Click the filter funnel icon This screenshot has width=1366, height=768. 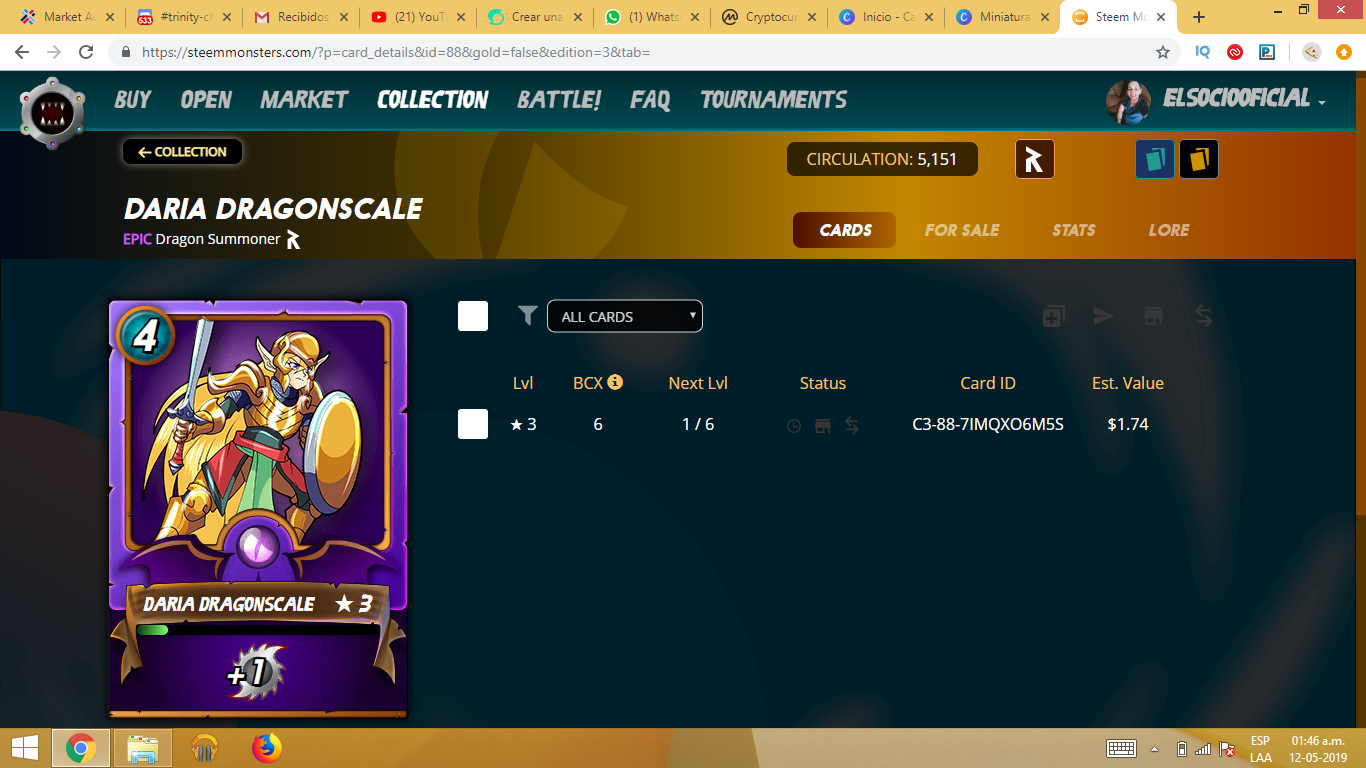528,316
